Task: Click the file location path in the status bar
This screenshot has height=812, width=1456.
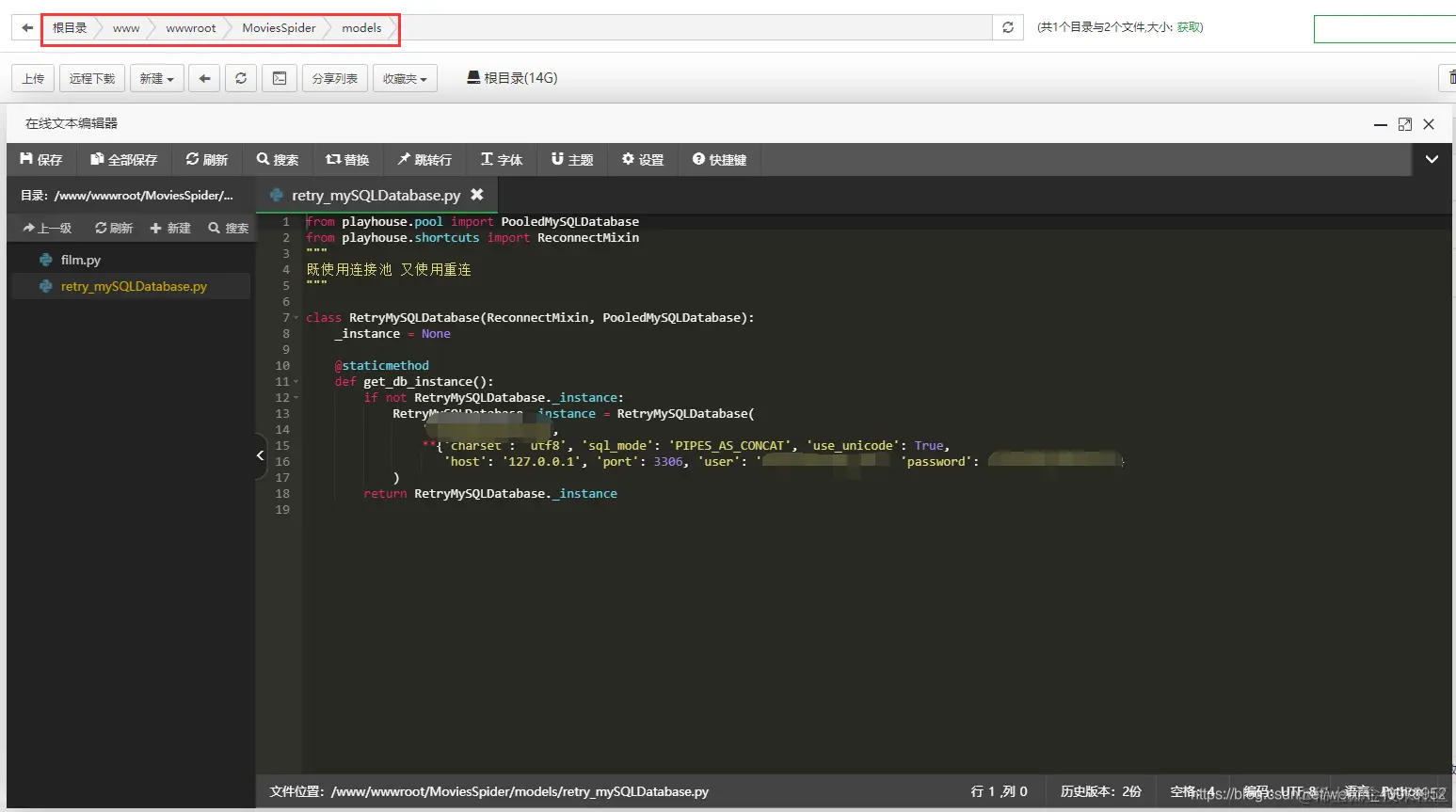Action: pos(488,791)
